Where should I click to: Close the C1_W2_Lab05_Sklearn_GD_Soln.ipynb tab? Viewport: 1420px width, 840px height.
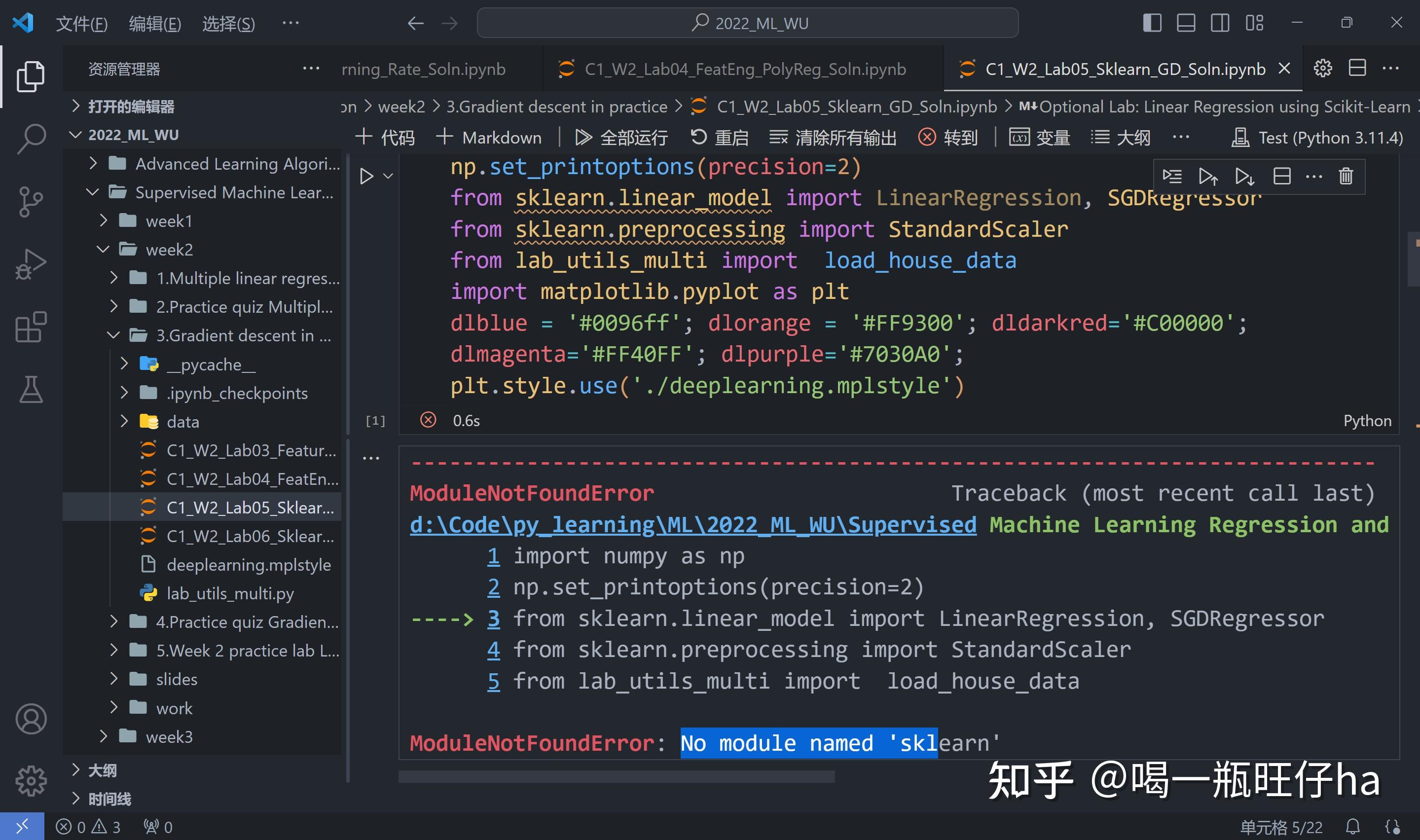point(1285,69)
